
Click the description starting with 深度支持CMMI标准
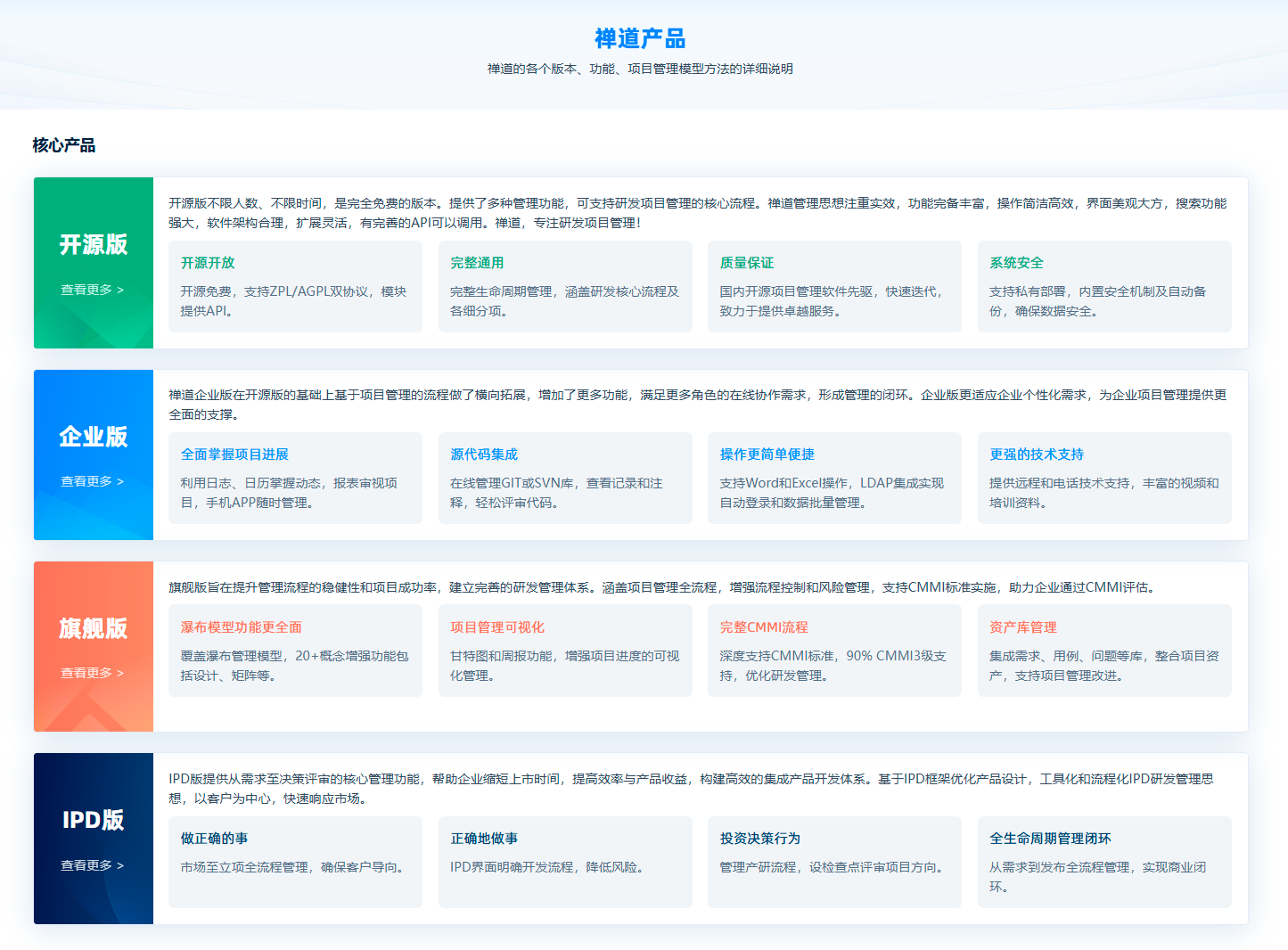click(x=833, y=666)
